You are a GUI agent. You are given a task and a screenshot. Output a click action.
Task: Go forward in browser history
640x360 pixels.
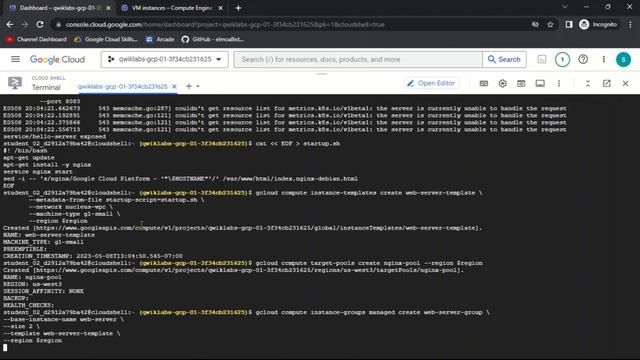(x=25, y=24)
